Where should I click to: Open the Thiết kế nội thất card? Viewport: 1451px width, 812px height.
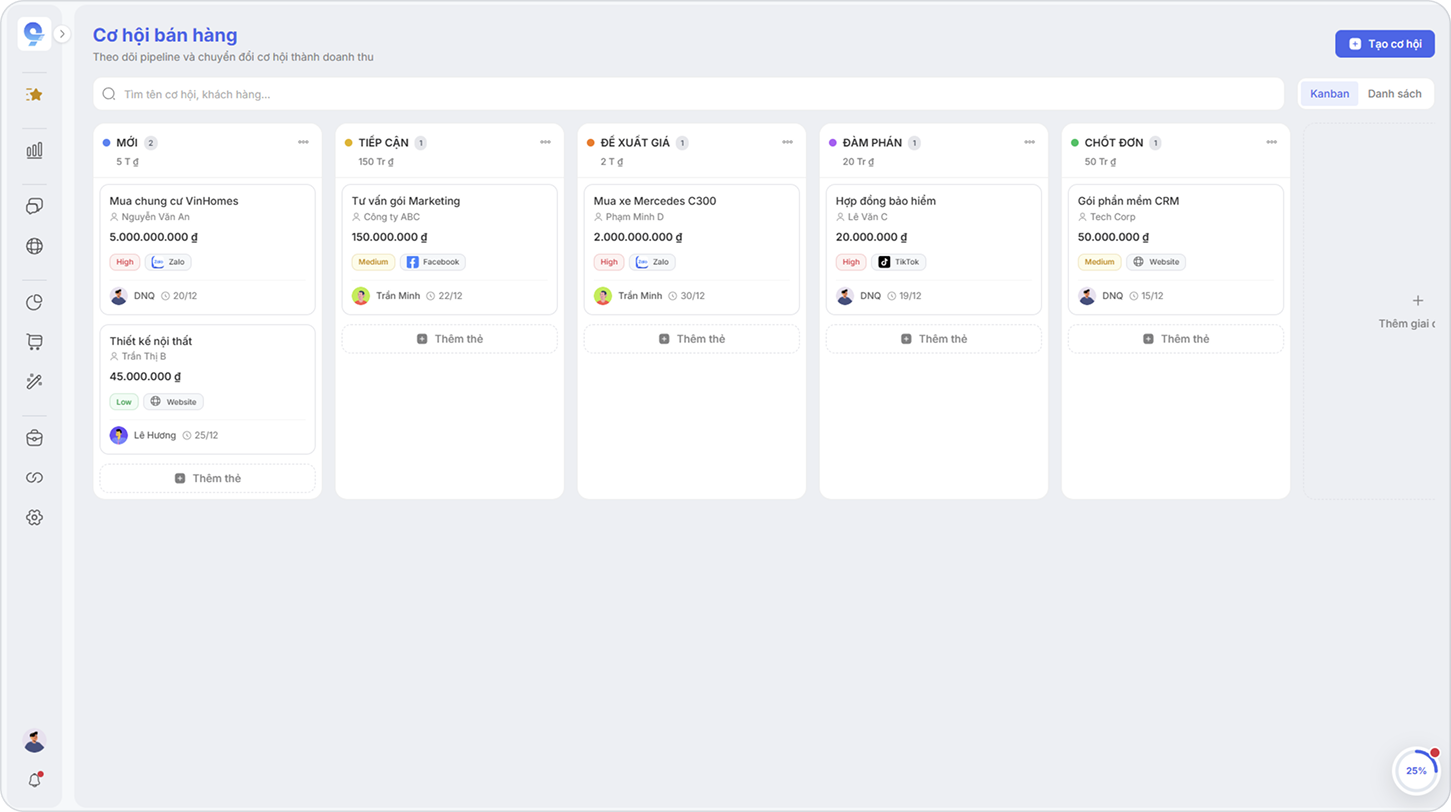click(207, 389)
